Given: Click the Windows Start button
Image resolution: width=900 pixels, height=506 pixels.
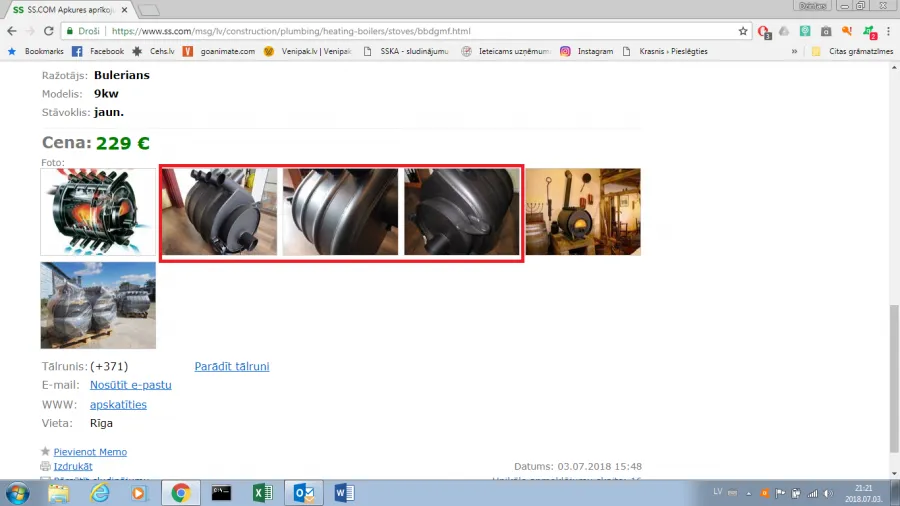Looking at the screenshot, I should coord(18,493).
